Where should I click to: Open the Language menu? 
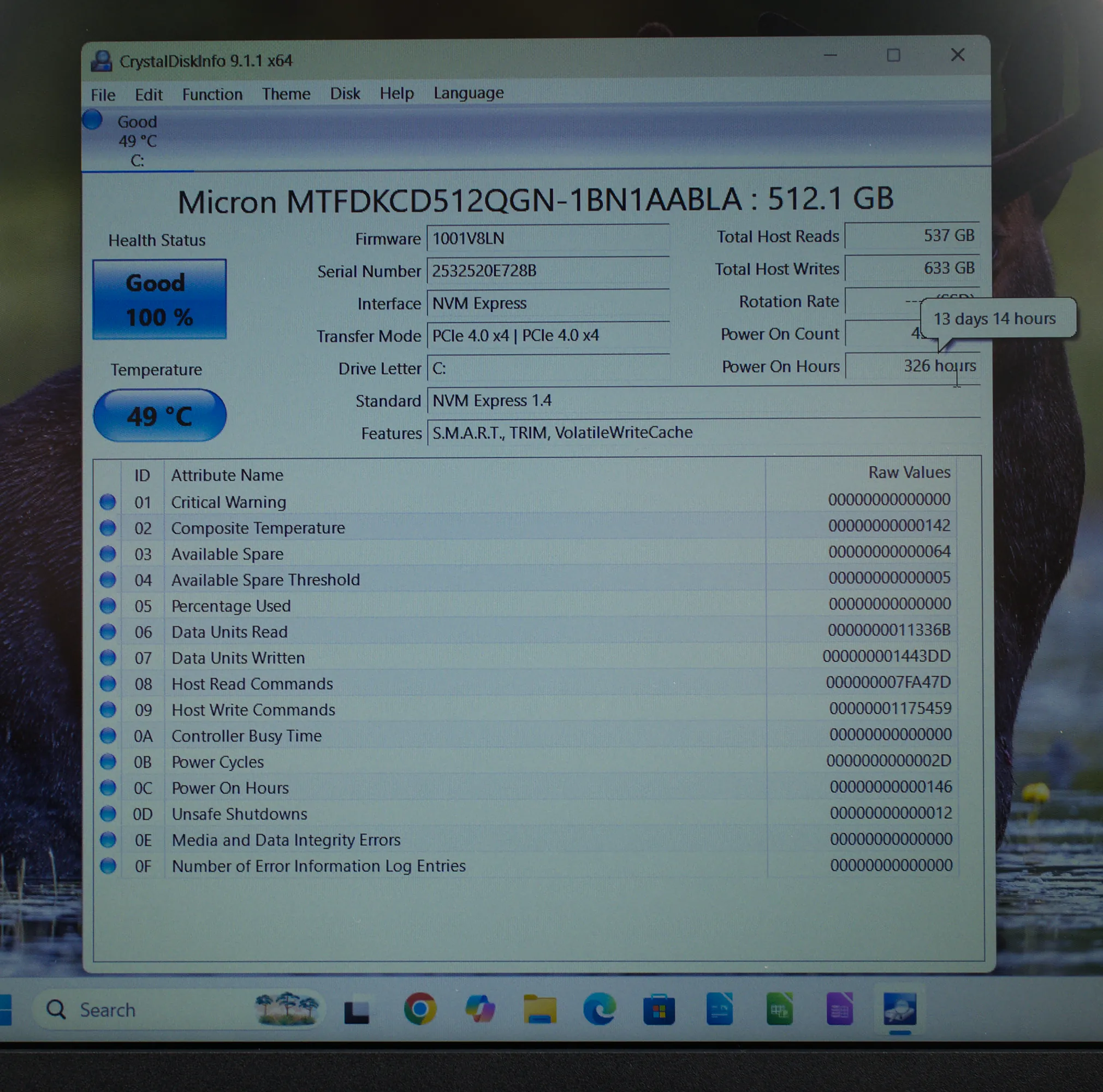click(x=468, y=93)
